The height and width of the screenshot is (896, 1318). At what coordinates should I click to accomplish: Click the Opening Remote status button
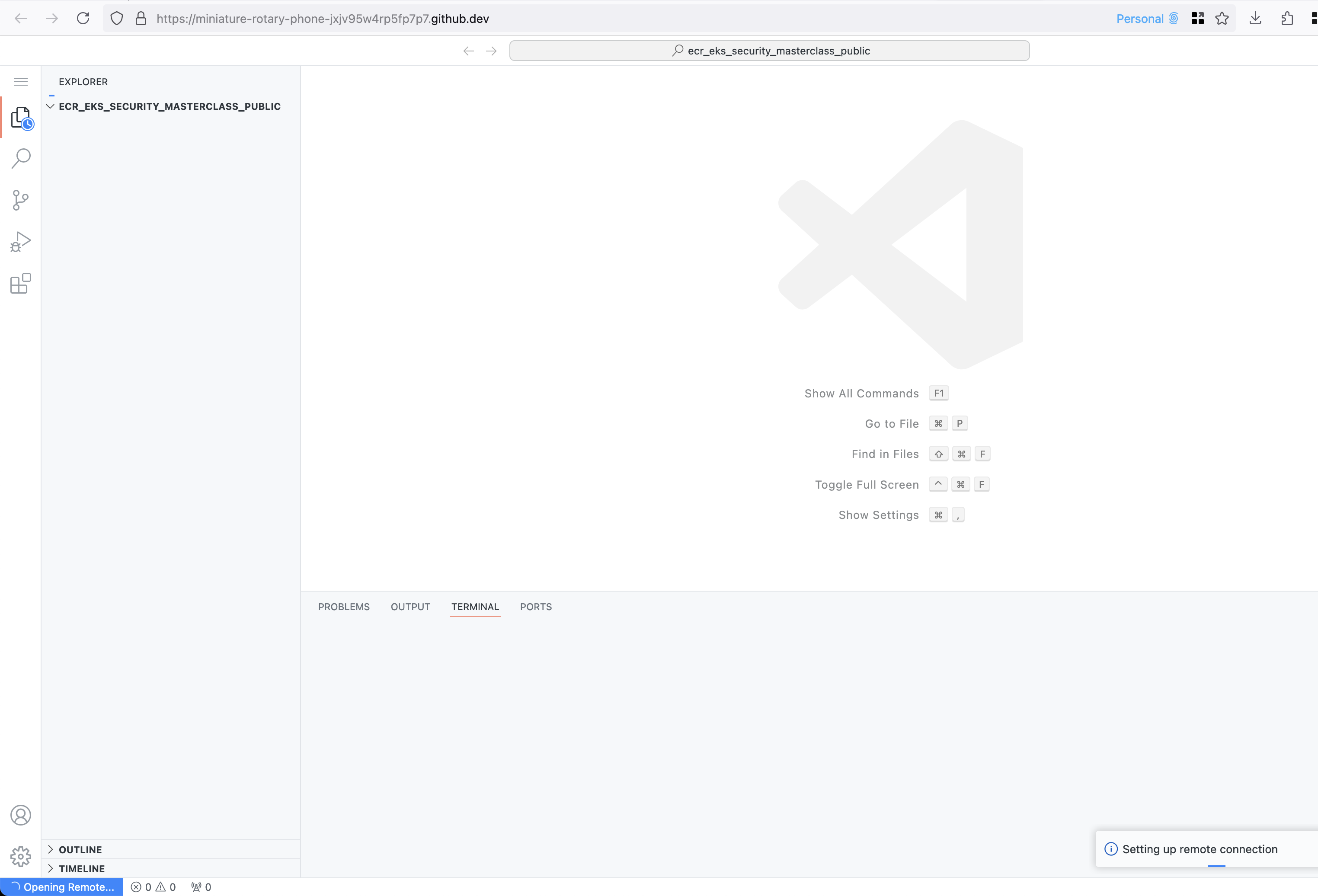(x=62, y=887)
